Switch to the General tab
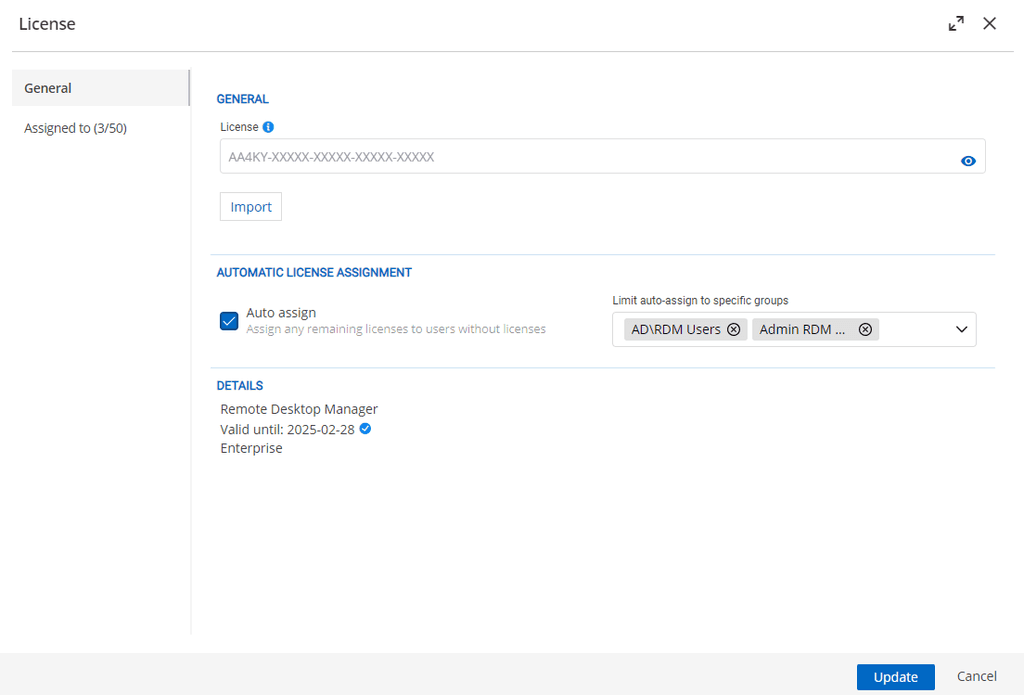This screenshot has width=1024, height=695. [x=101, y=88]
